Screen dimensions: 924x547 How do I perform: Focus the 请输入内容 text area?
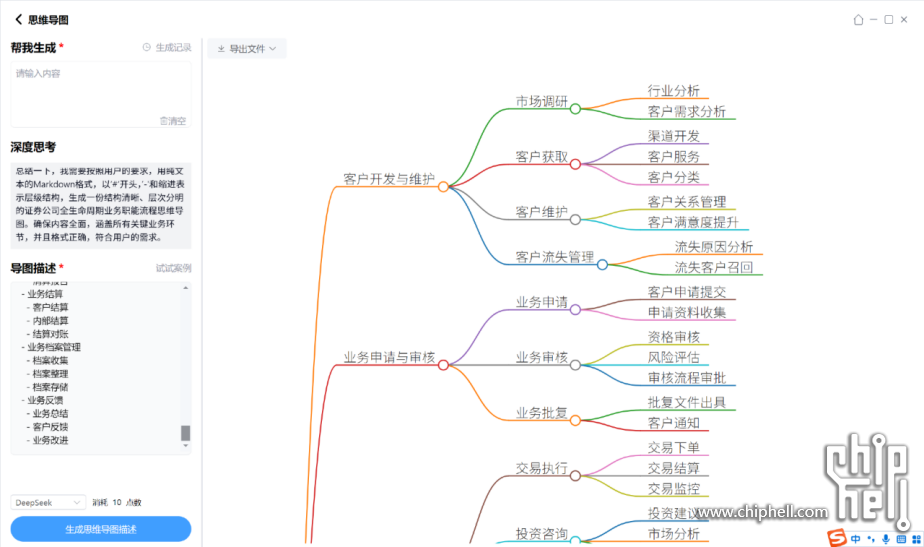[101, 94]
